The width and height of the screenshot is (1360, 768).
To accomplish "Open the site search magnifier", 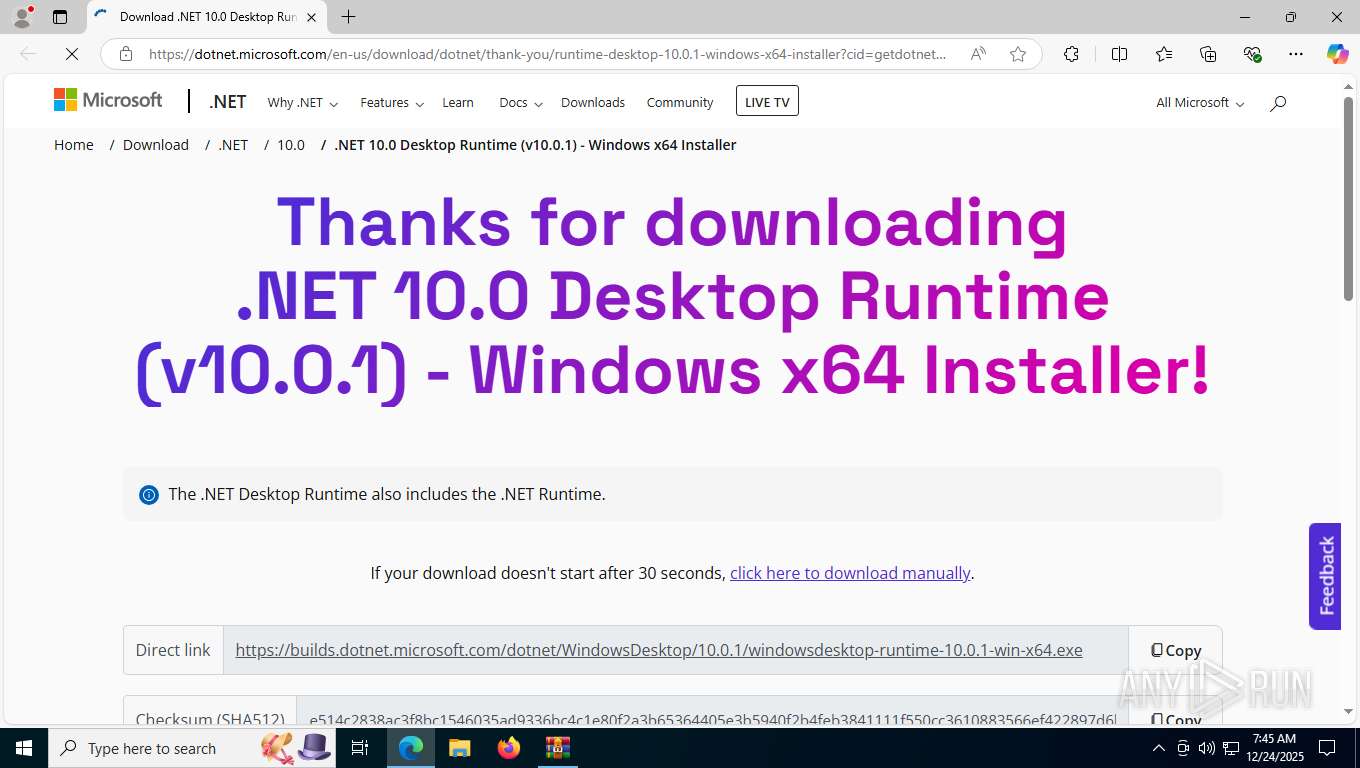I will [1278, 102].
